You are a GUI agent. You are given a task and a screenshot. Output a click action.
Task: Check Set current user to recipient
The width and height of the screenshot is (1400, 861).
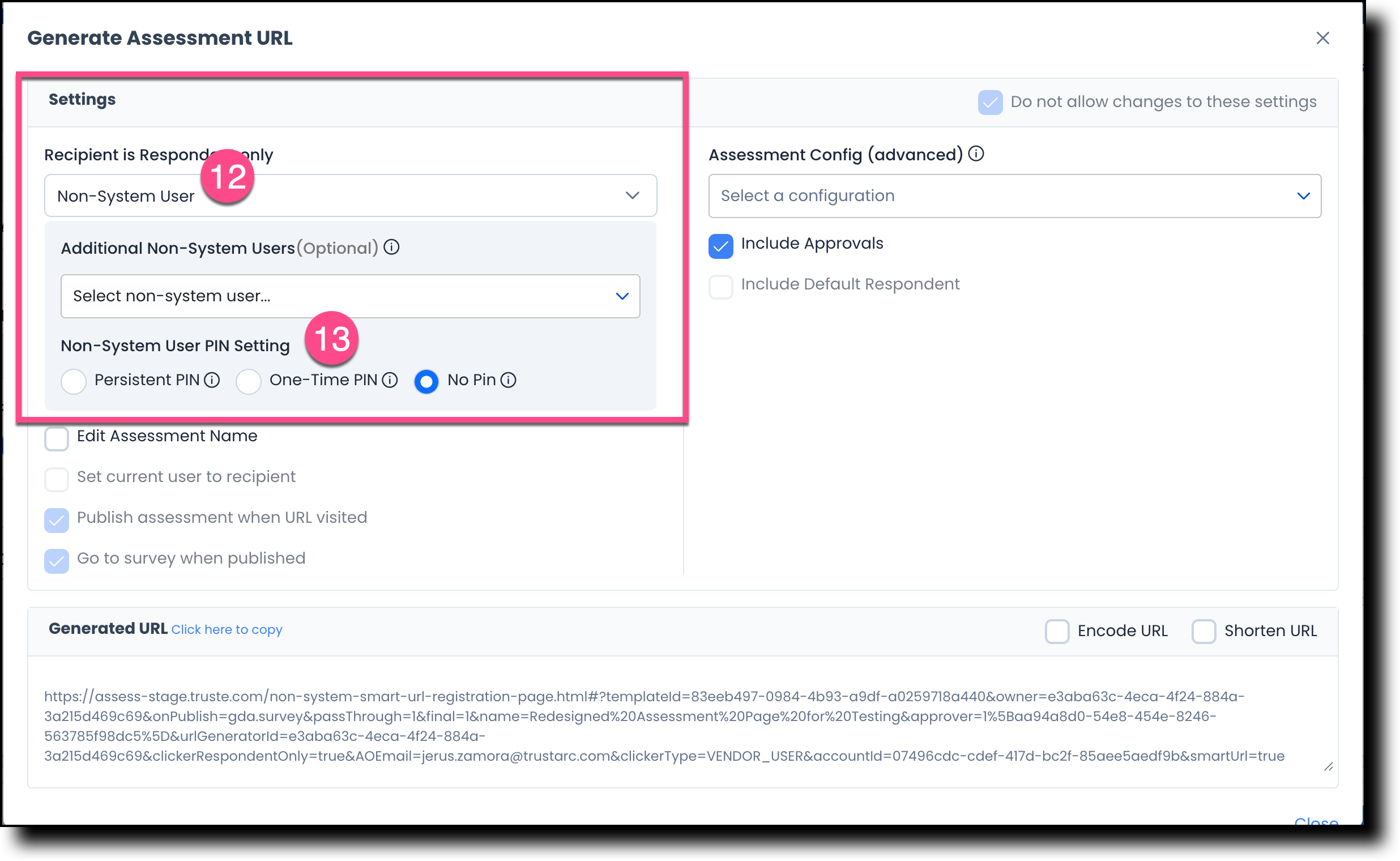pyautogui.click(x=57, y=479)
